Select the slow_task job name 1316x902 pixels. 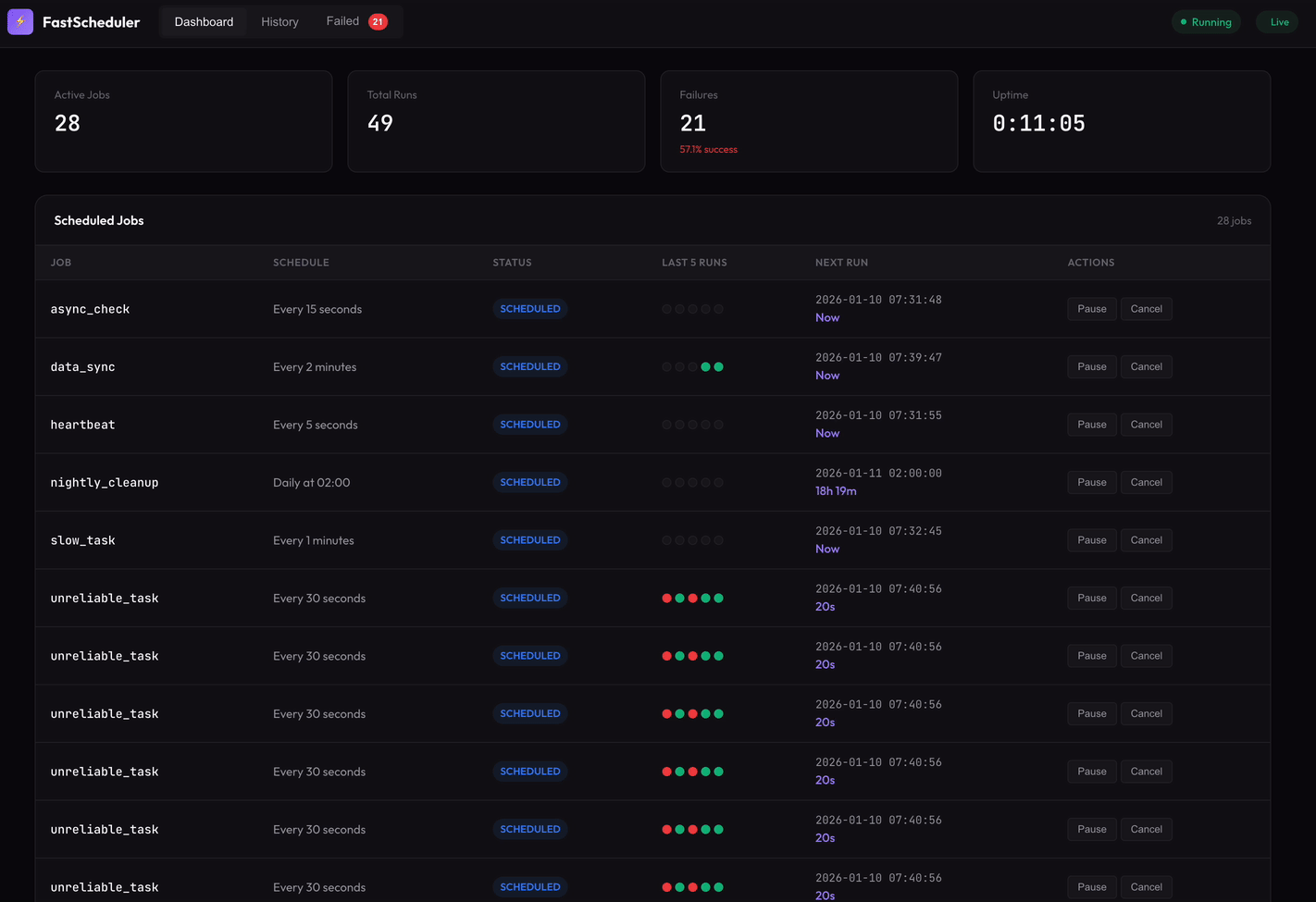tap(82, 540)
